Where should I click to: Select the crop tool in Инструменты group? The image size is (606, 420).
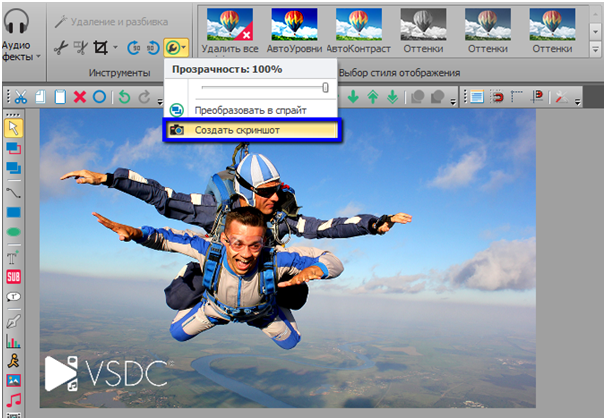point(100,47)
